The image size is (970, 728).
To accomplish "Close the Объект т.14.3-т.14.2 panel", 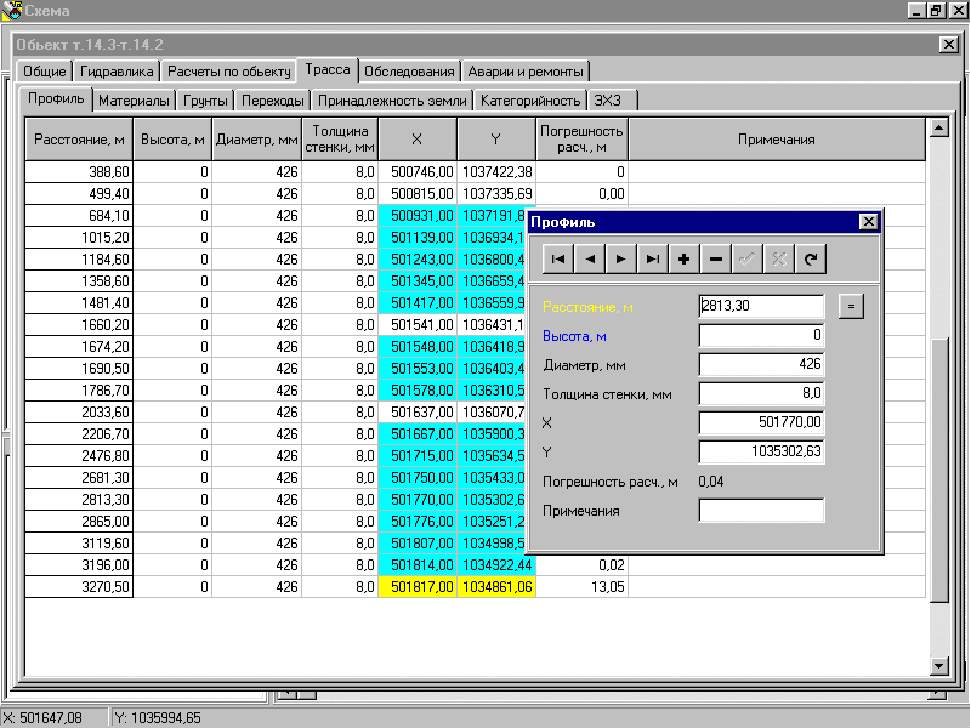I will [948, 44].
